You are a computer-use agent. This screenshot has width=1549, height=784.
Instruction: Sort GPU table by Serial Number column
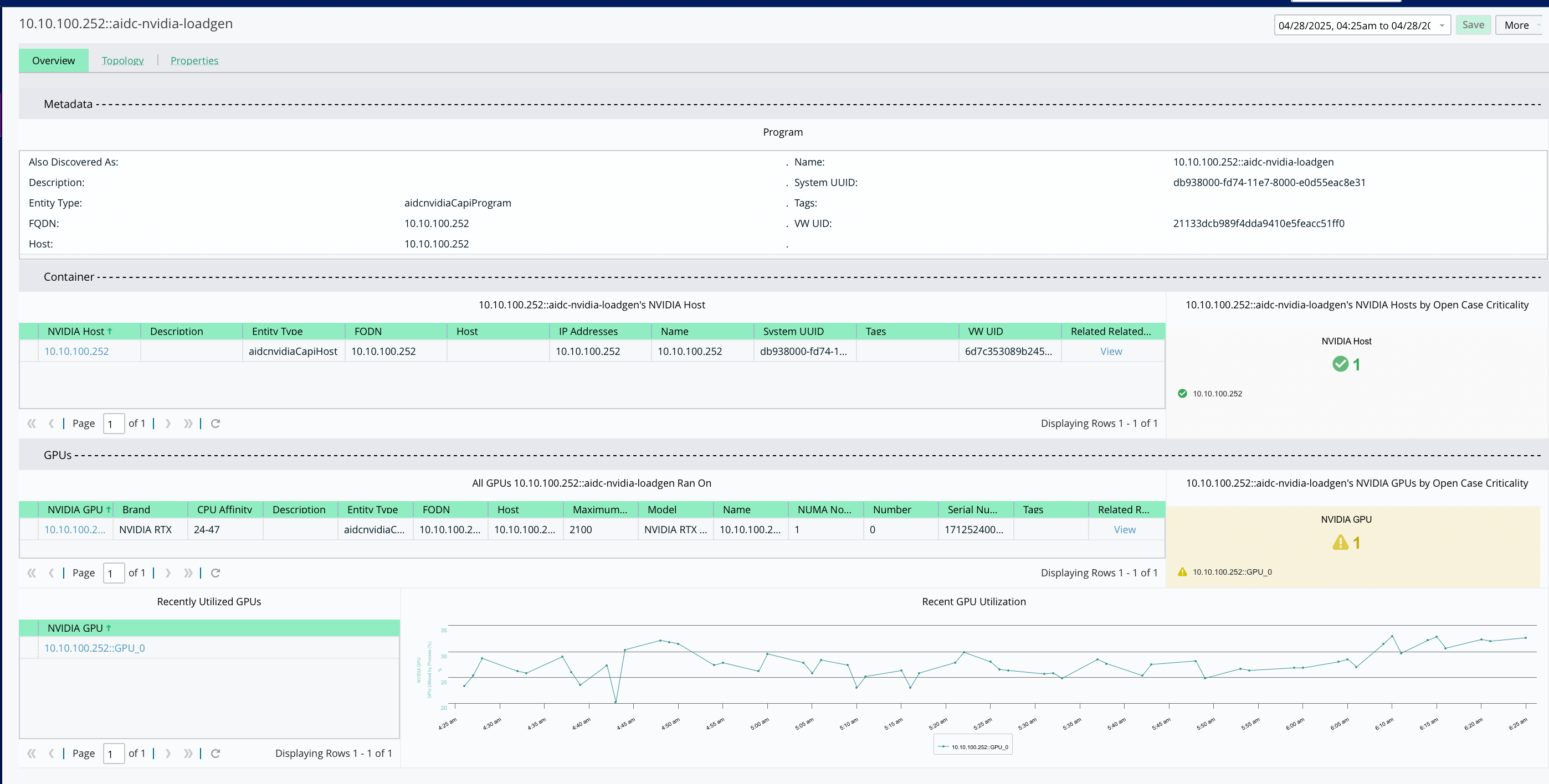pyautogui.click(x=976, y=509)
